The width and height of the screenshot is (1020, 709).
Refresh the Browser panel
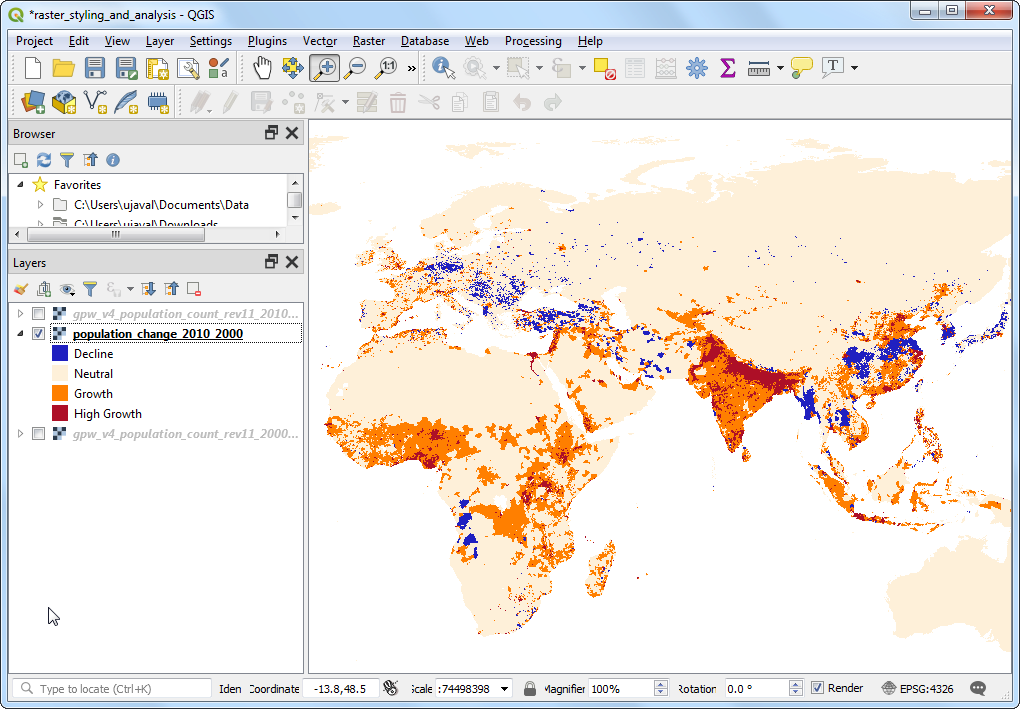pos(44,160)
